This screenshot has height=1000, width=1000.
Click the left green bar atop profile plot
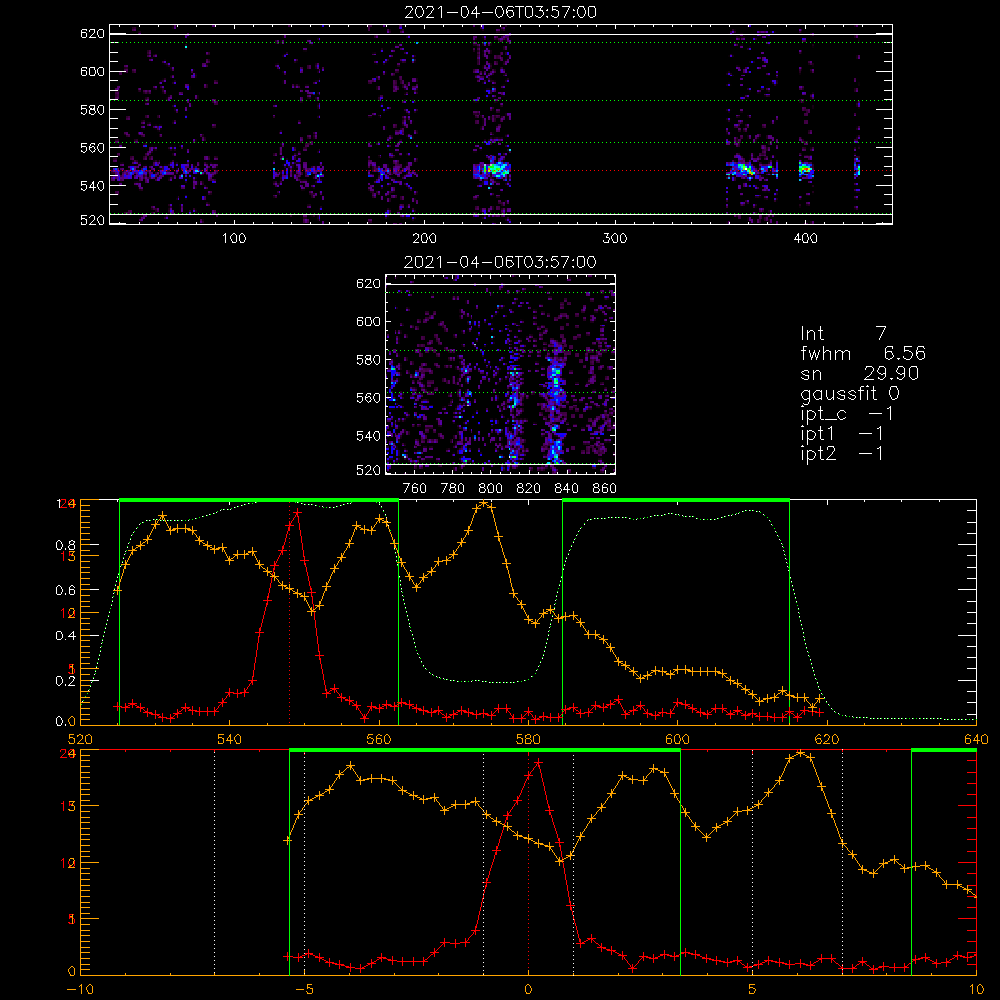(x=259, y=500)
